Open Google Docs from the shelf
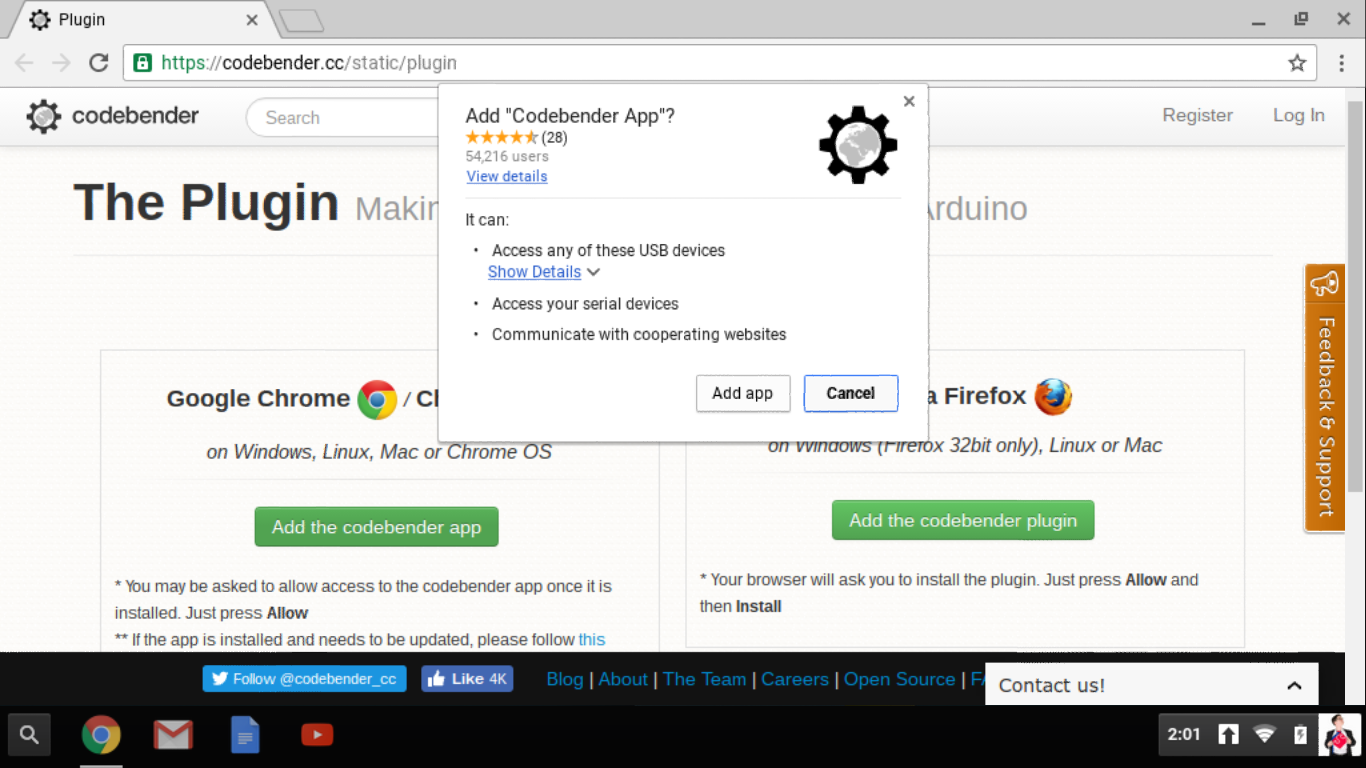 (245, 735)
